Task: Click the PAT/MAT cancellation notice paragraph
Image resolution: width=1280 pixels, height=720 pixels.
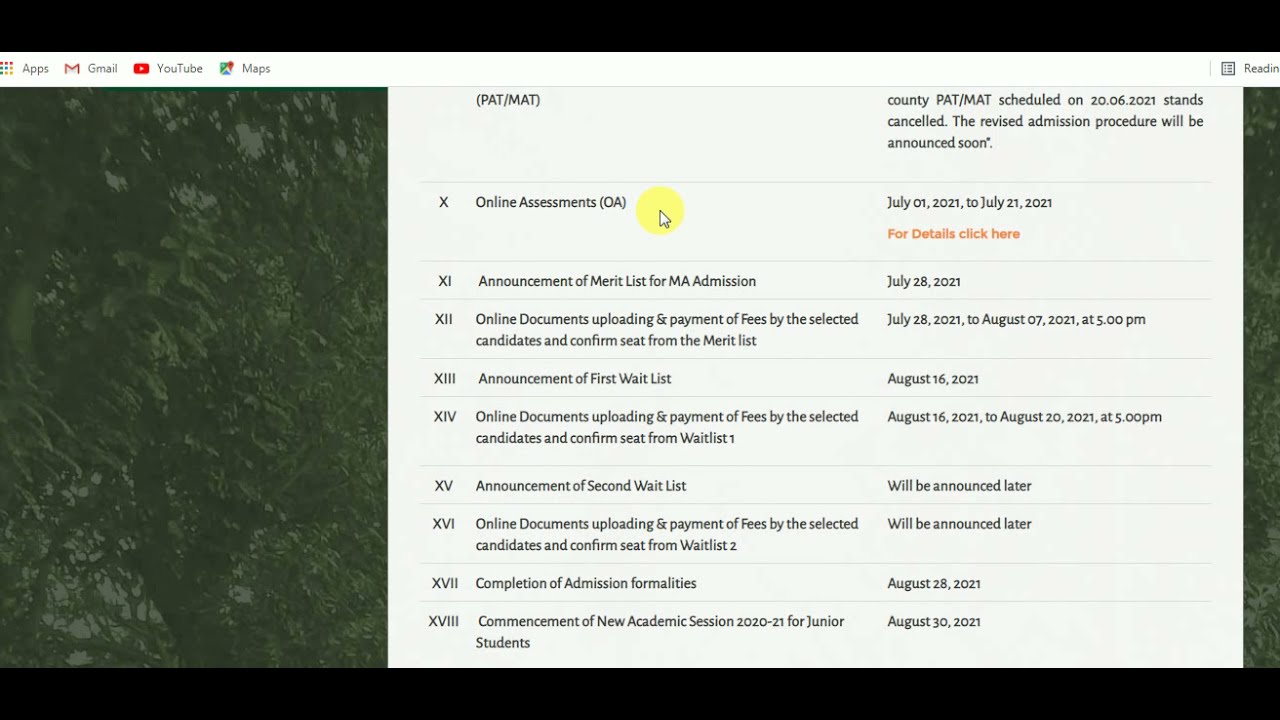Action: [1045, 121]
